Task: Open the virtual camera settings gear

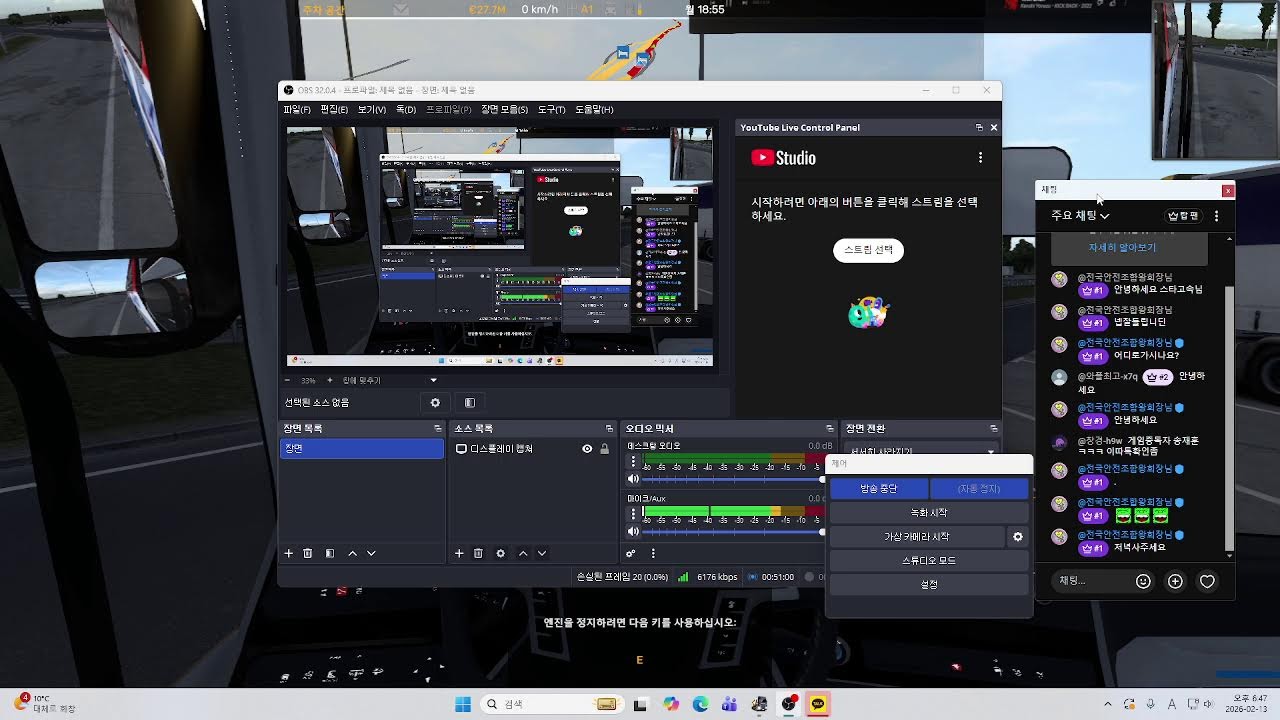Action: point(1018,537)
